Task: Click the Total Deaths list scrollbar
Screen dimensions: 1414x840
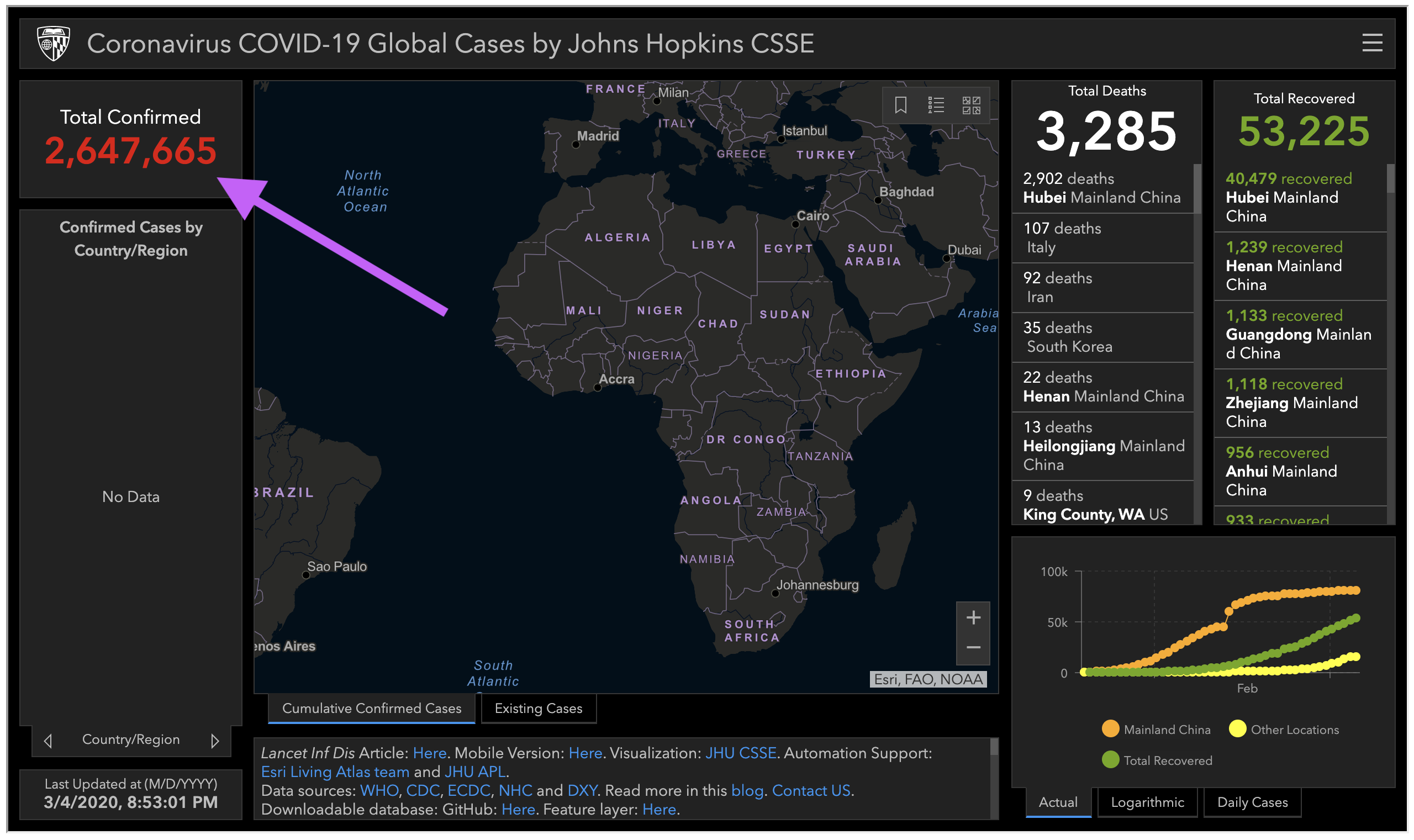Action: (x=1196, y=188)
